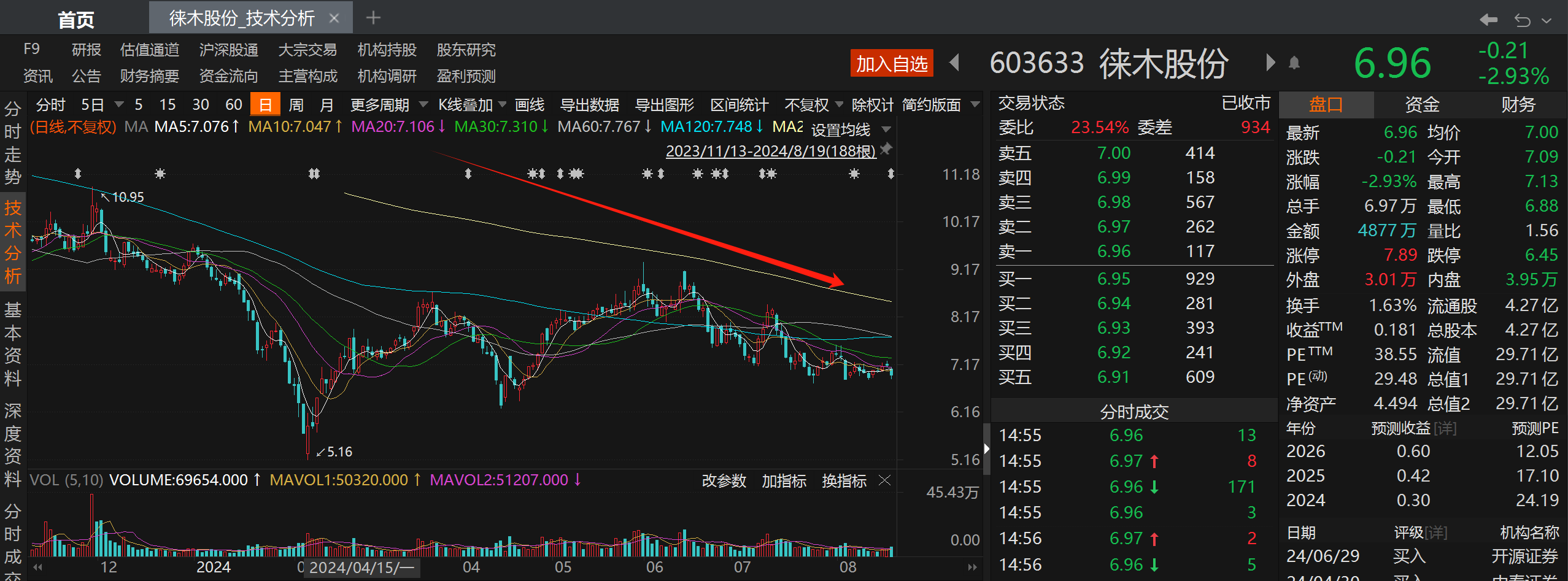
Task: Click the undo arrow at top right
Action: 1523,19
